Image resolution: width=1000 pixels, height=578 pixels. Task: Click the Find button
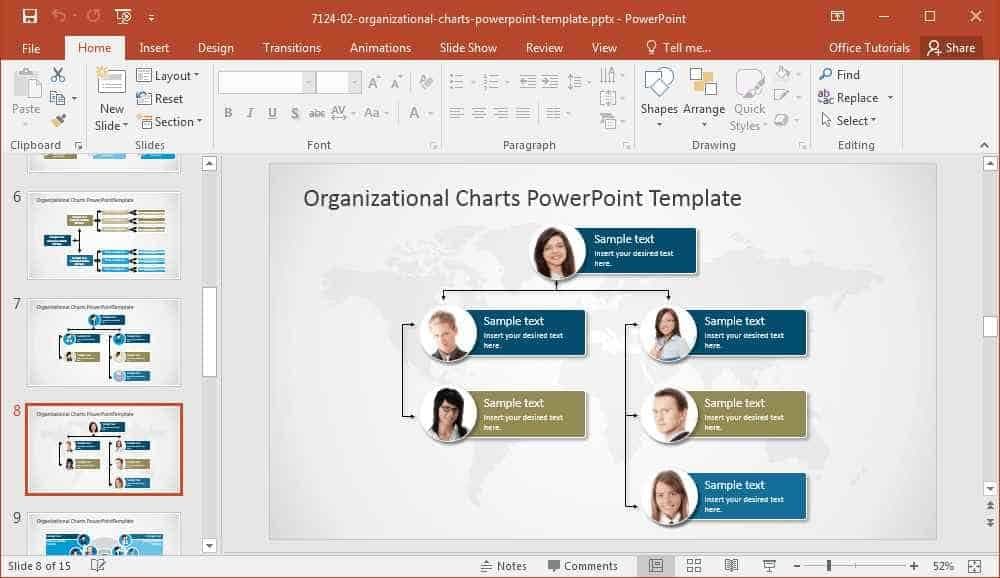839,75
